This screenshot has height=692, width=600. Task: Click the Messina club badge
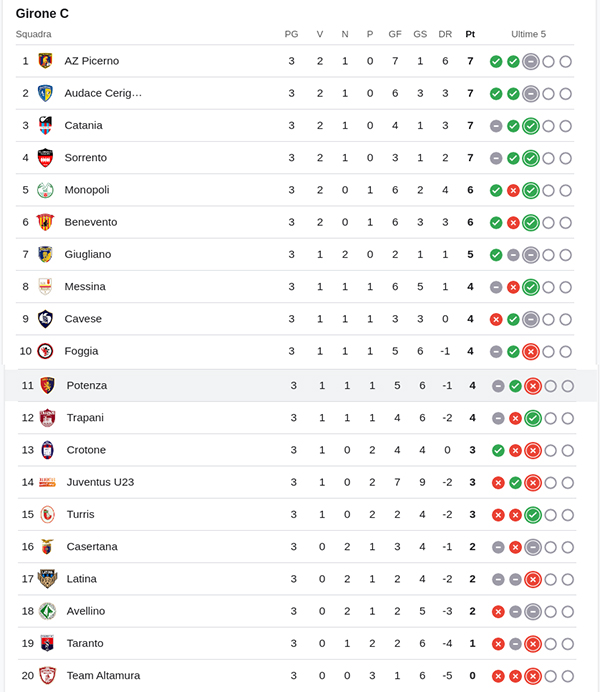coord(45,286)
